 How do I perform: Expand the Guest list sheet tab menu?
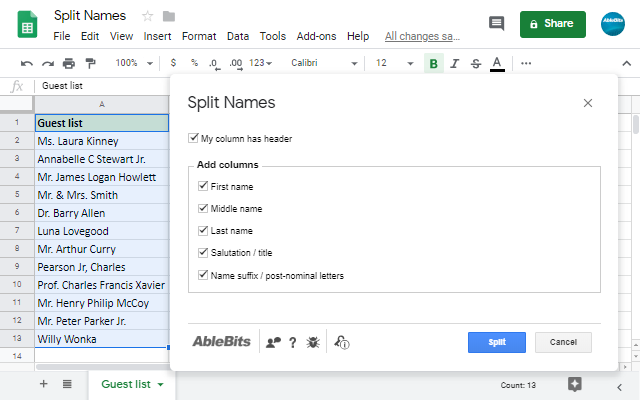[160, 384]
